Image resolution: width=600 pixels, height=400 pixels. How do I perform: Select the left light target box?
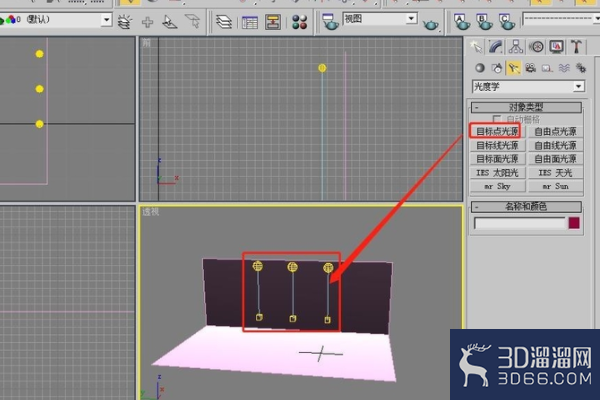pos(259,317)
